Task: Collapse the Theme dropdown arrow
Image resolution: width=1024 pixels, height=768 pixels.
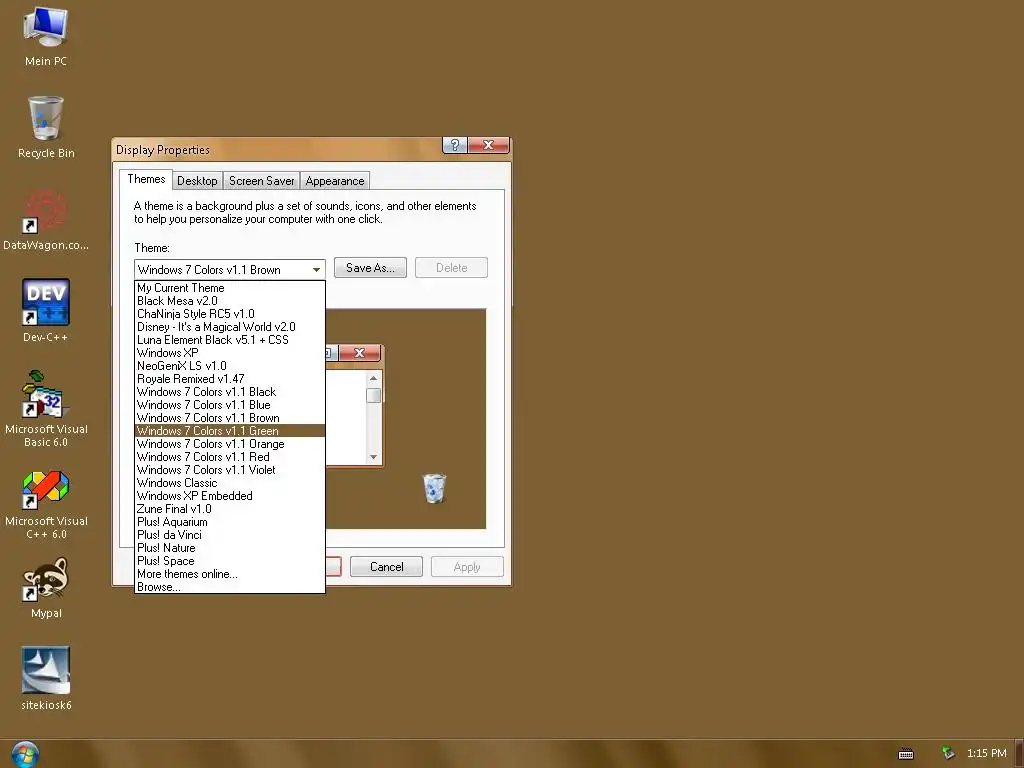Action: click(316, 270)
